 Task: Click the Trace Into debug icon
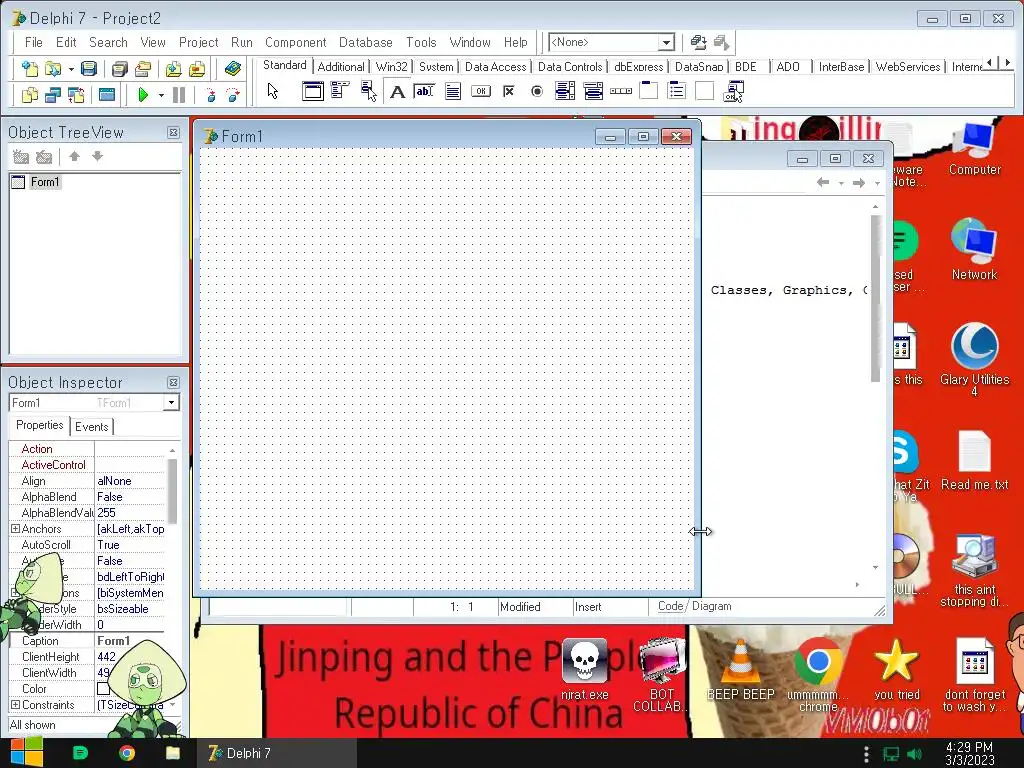(210, 95)
